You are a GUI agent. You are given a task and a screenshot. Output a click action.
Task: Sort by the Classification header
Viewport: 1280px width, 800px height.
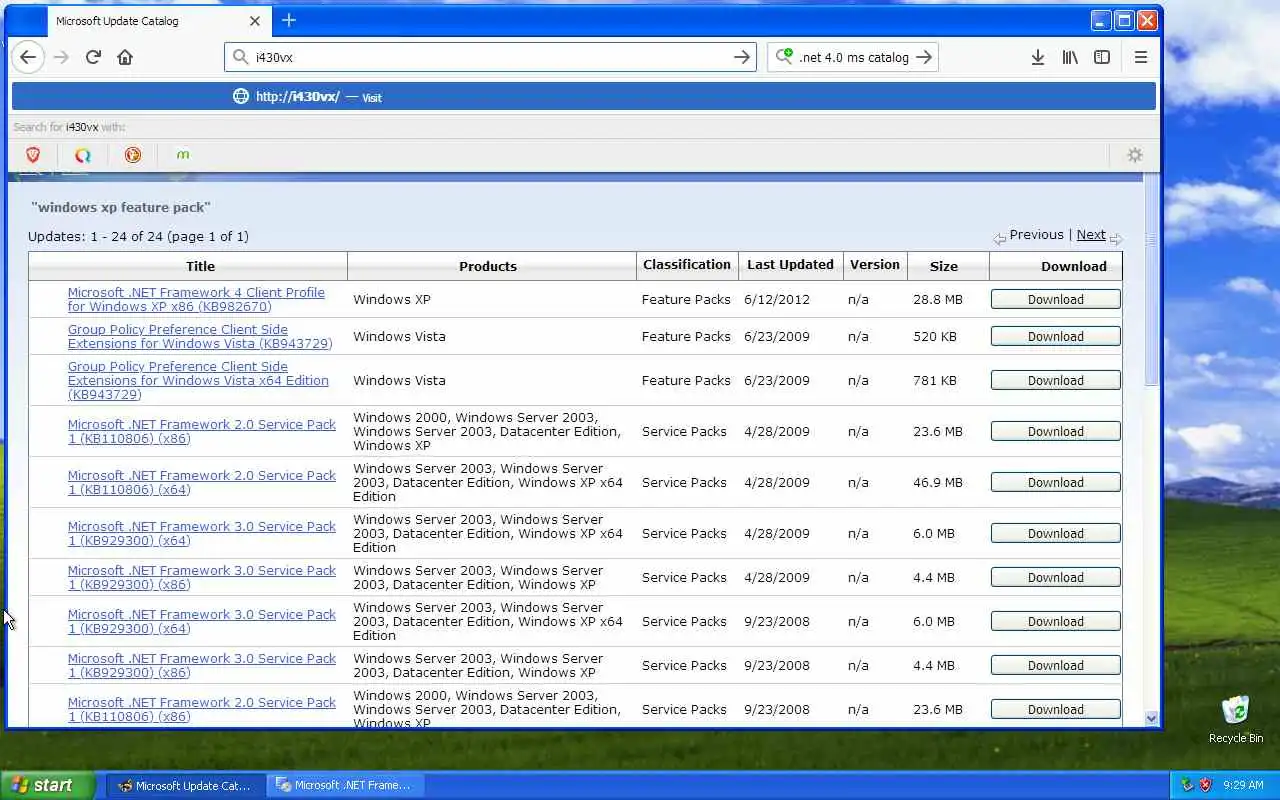(687, 265)
